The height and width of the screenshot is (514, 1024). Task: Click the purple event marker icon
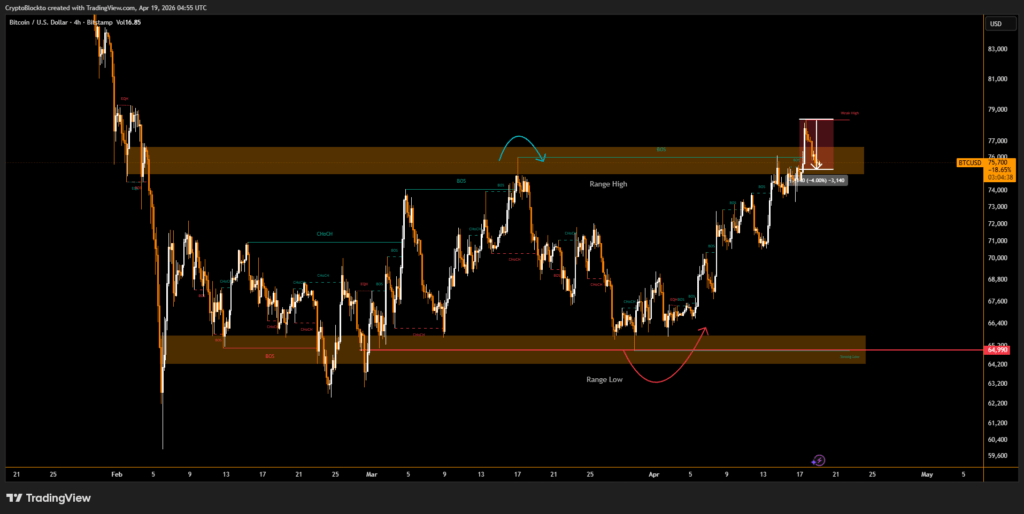(819, 460)
